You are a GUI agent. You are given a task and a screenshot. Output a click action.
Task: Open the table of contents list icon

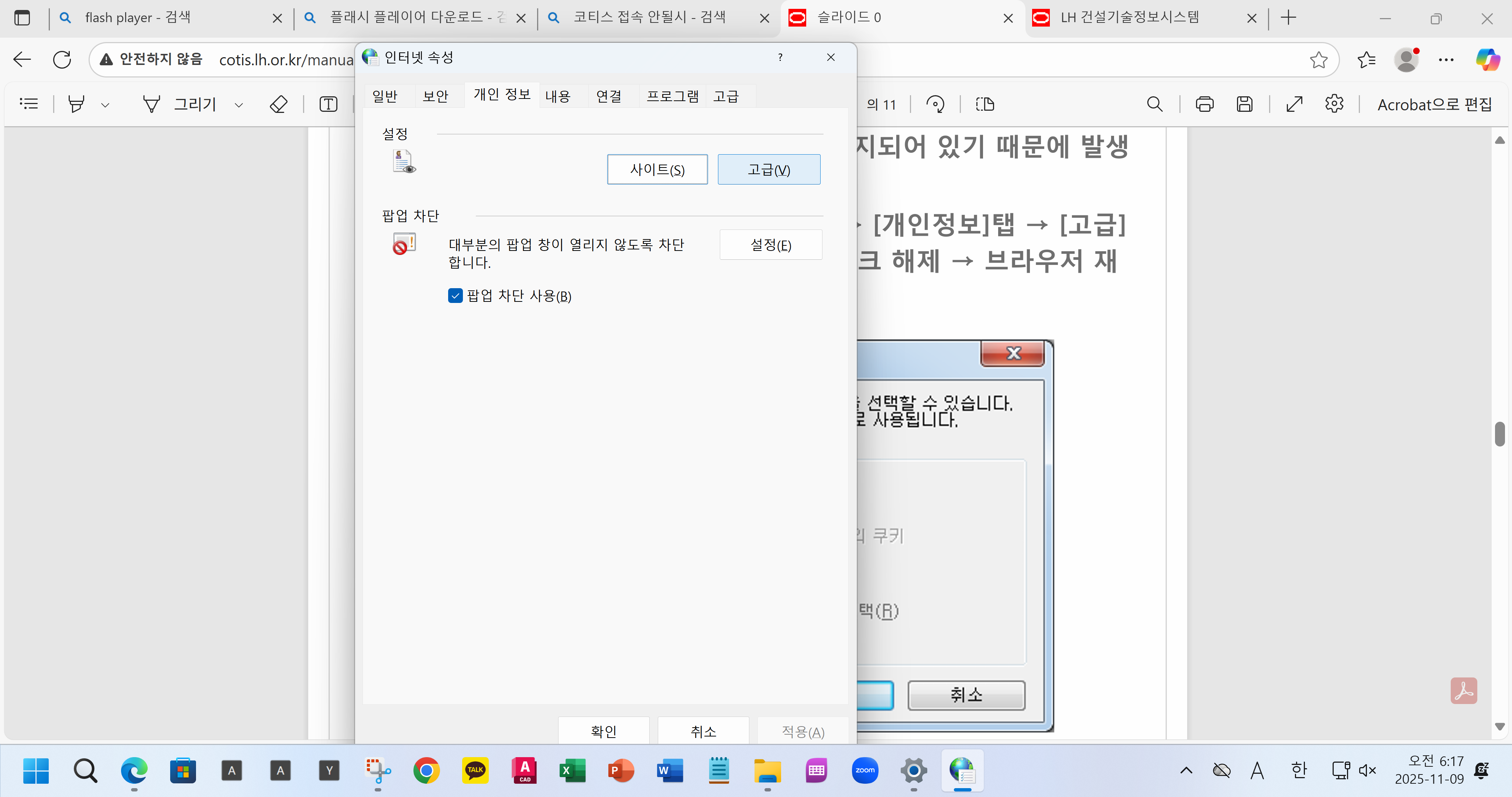click(29, 104)
